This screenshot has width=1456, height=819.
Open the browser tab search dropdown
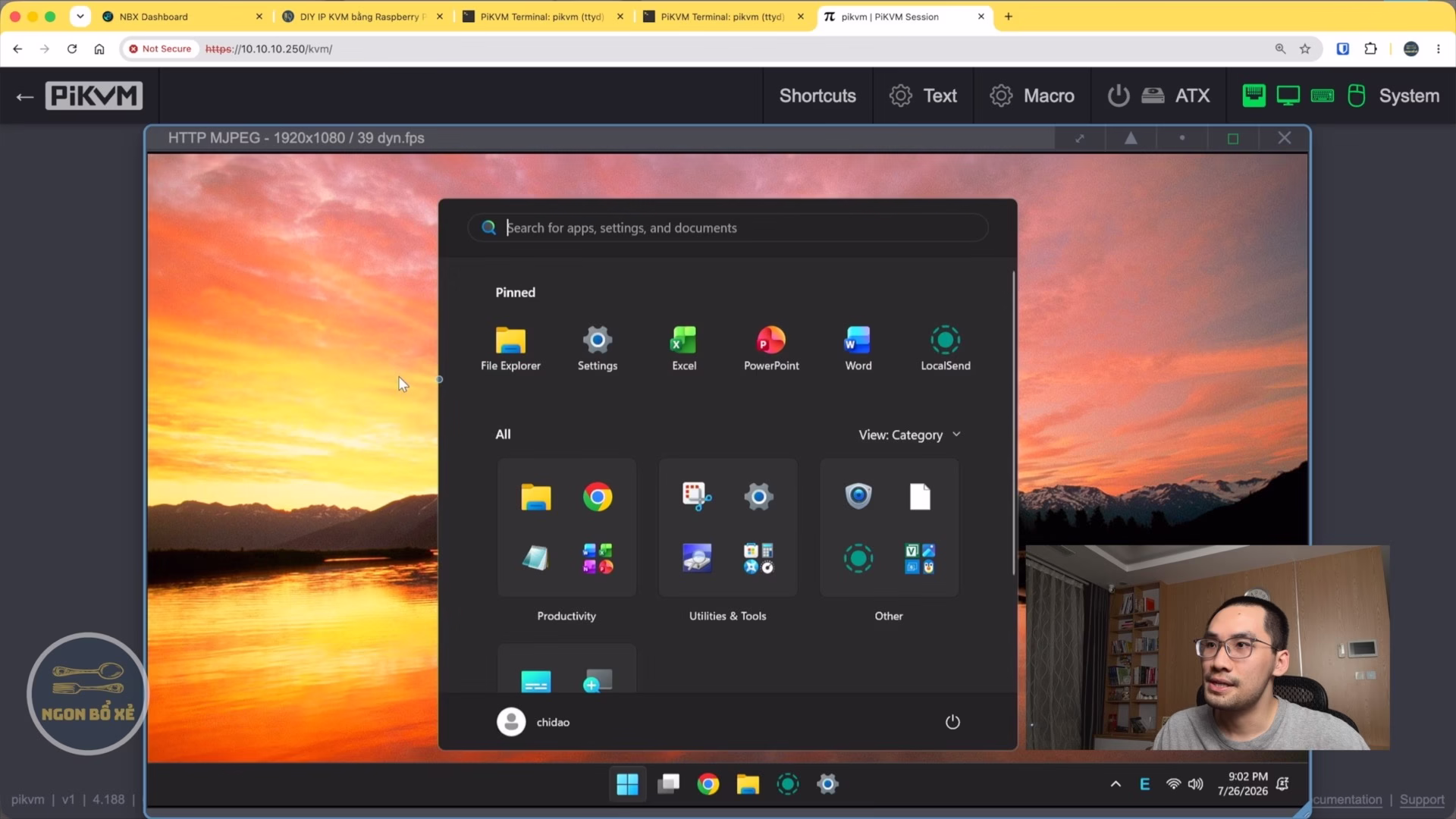[80, 16]
